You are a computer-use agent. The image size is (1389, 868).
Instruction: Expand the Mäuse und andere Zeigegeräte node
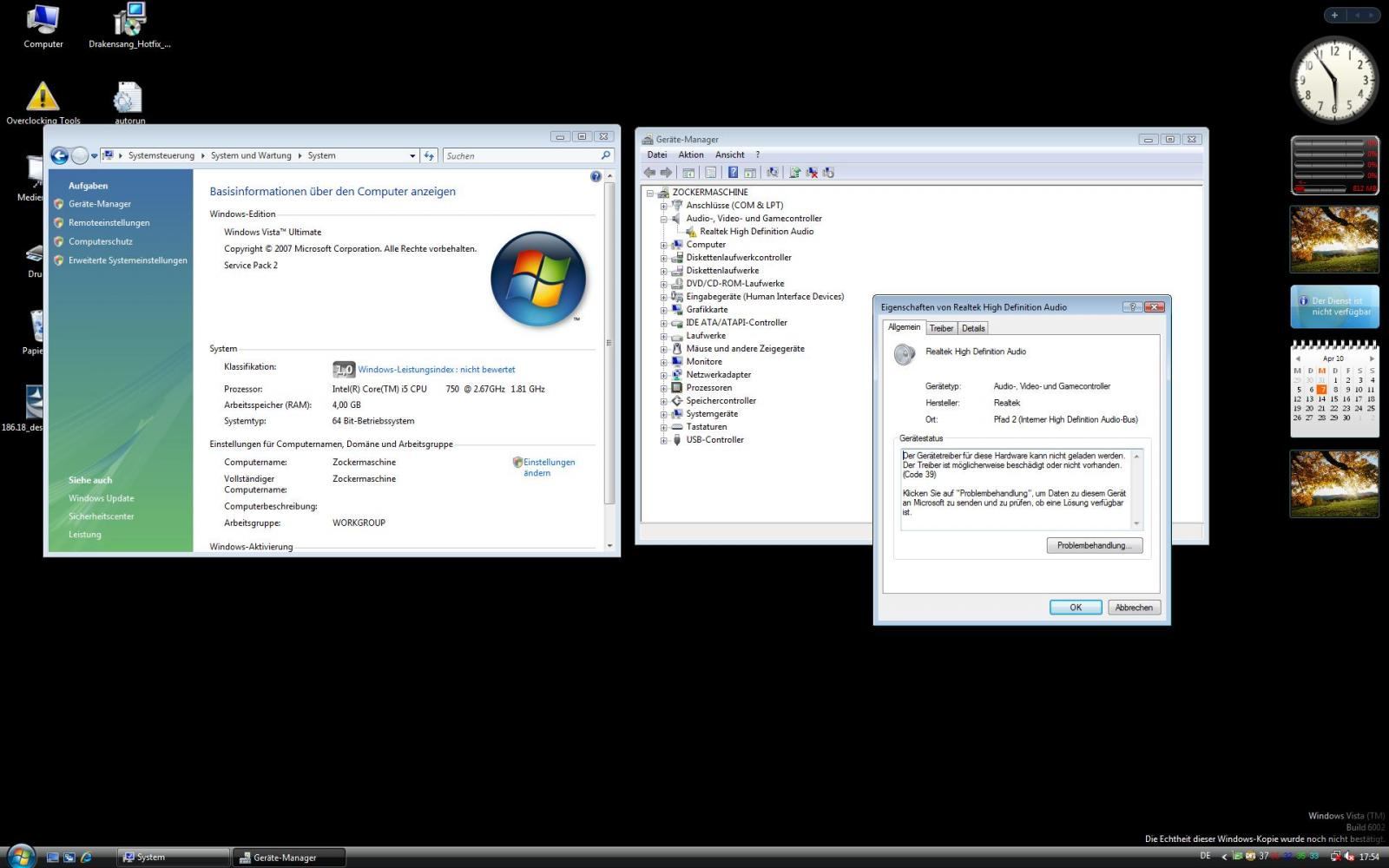point(663,349)
